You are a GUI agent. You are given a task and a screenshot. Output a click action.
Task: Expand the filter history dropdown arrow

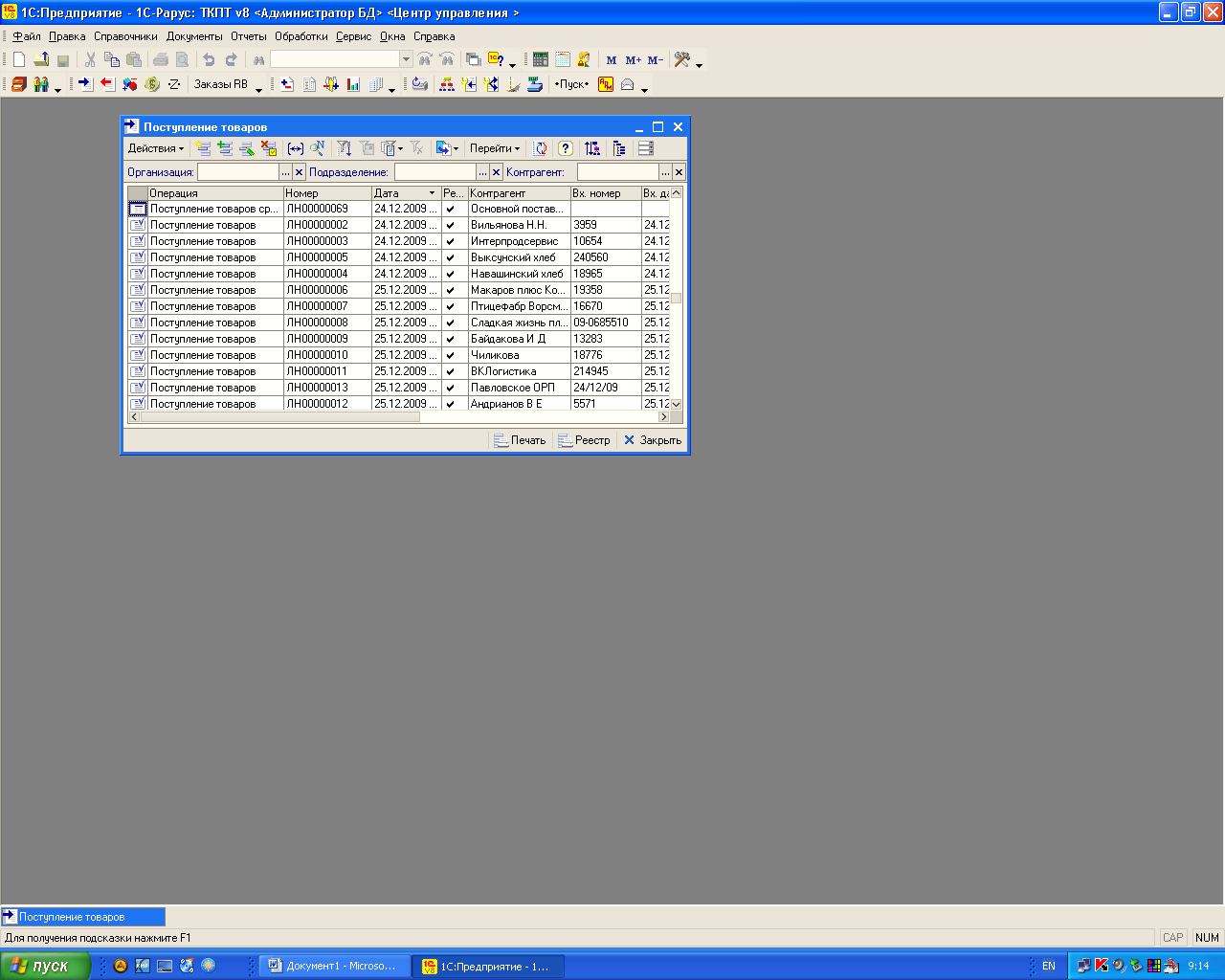400,148
